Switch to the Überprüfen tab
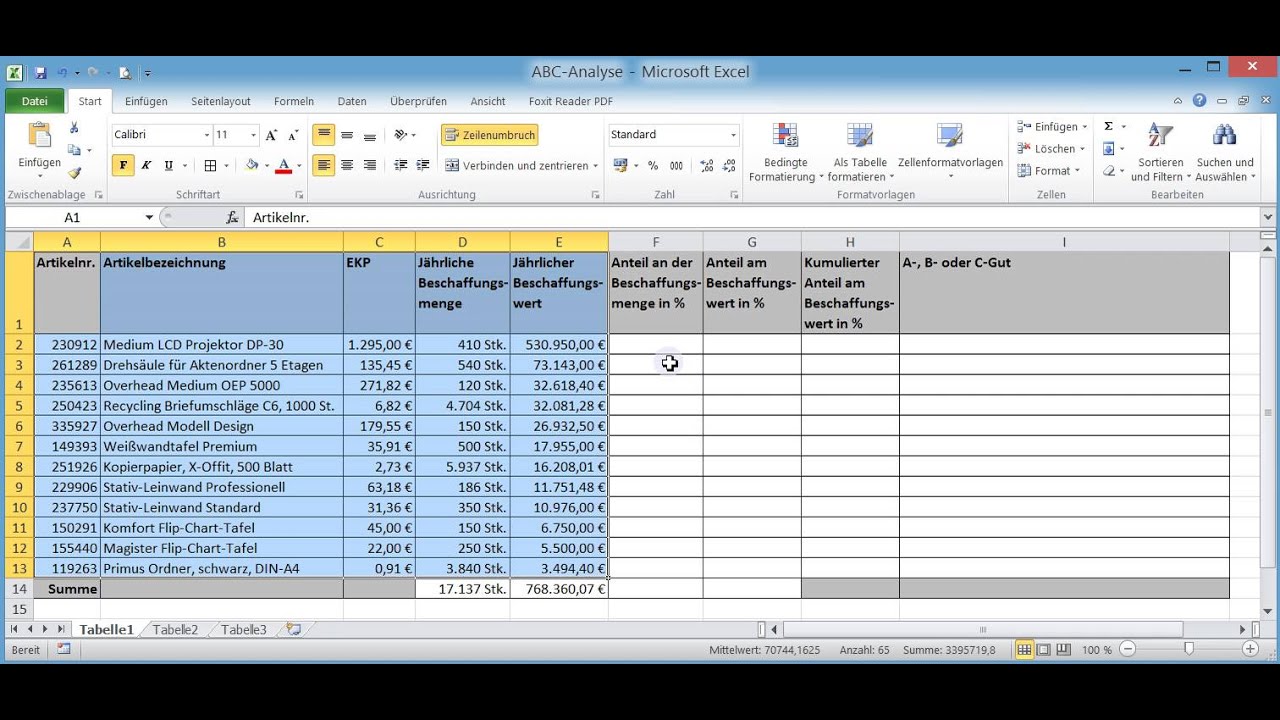Image resolution: width=1280 pixels, height=720 pixels. pos(418,101)
